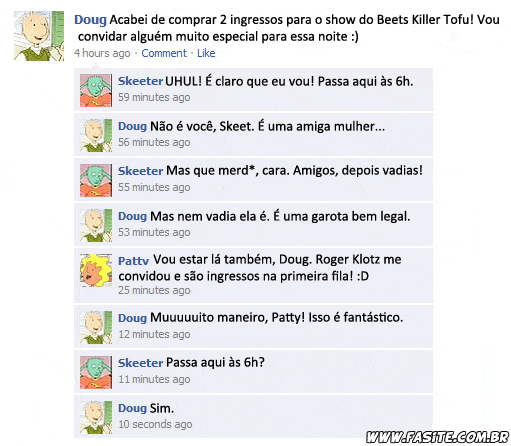Open Skeeter's name on the UHUL comment
Image resolution: width=511 pixels, height=446 pixels.
point(141,81)
